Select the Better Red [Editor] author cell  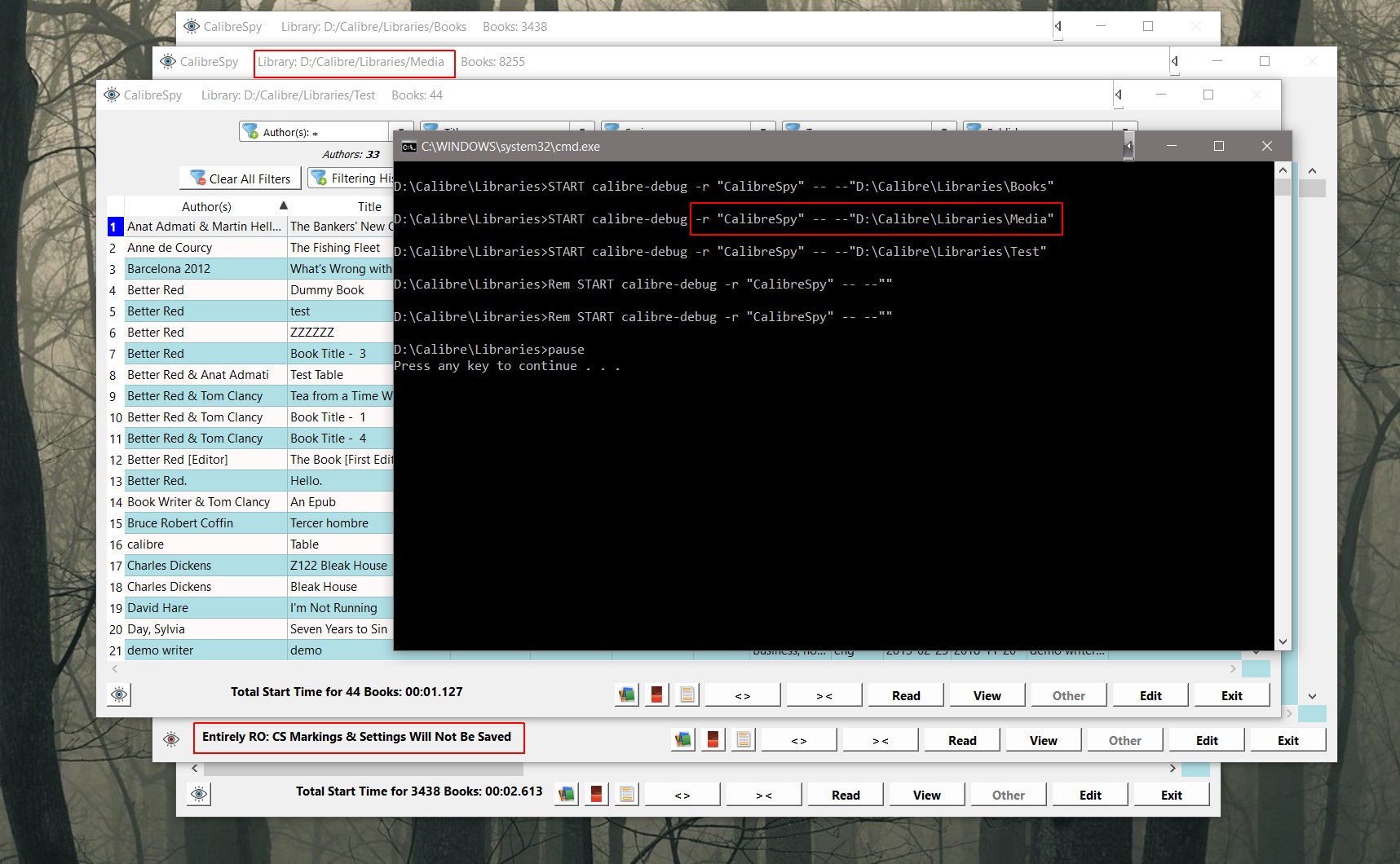pos(205,460)
